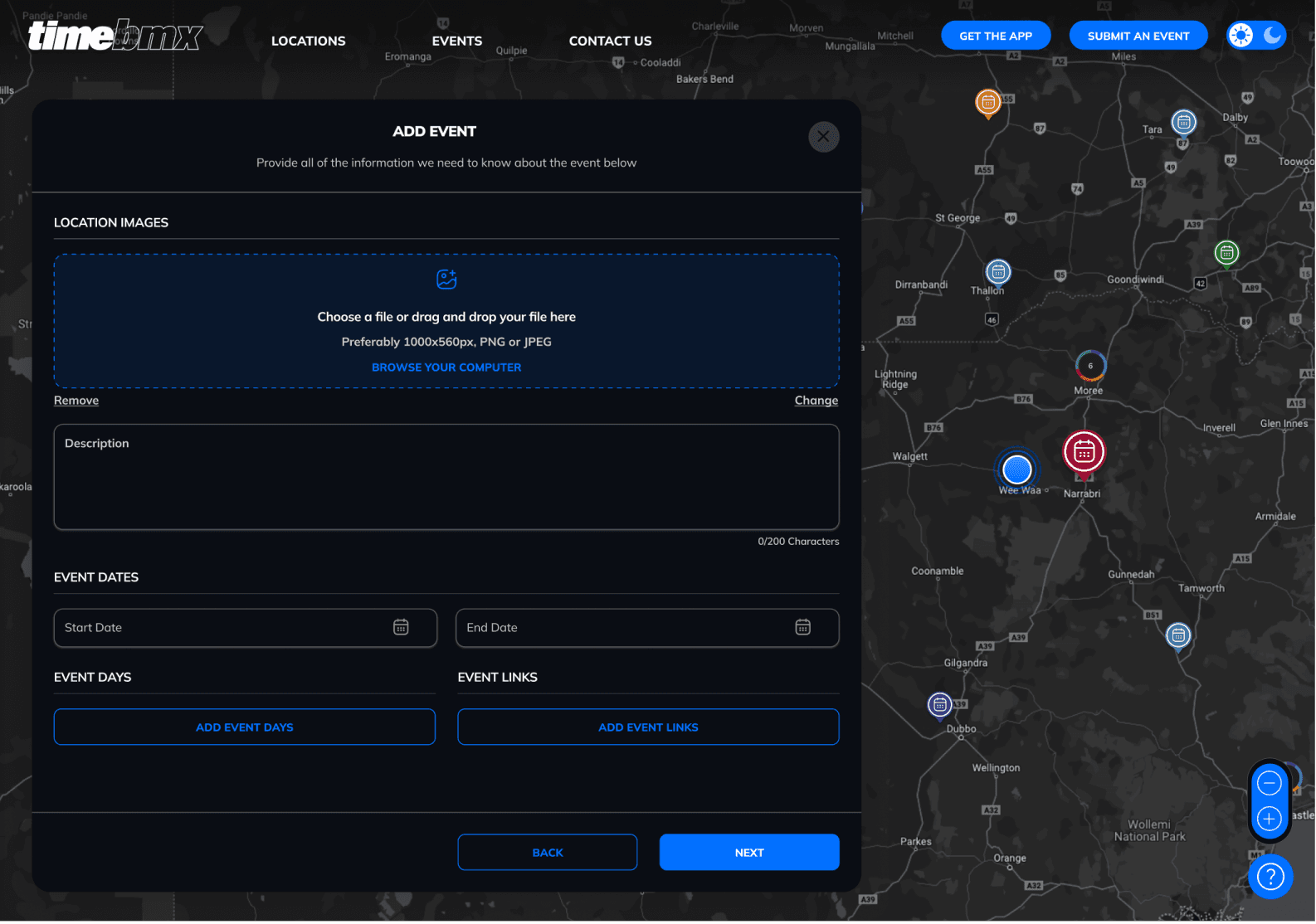Screen dimensions: 1316x924
Task: Click the Remove image link
Action: coord(76,401)
